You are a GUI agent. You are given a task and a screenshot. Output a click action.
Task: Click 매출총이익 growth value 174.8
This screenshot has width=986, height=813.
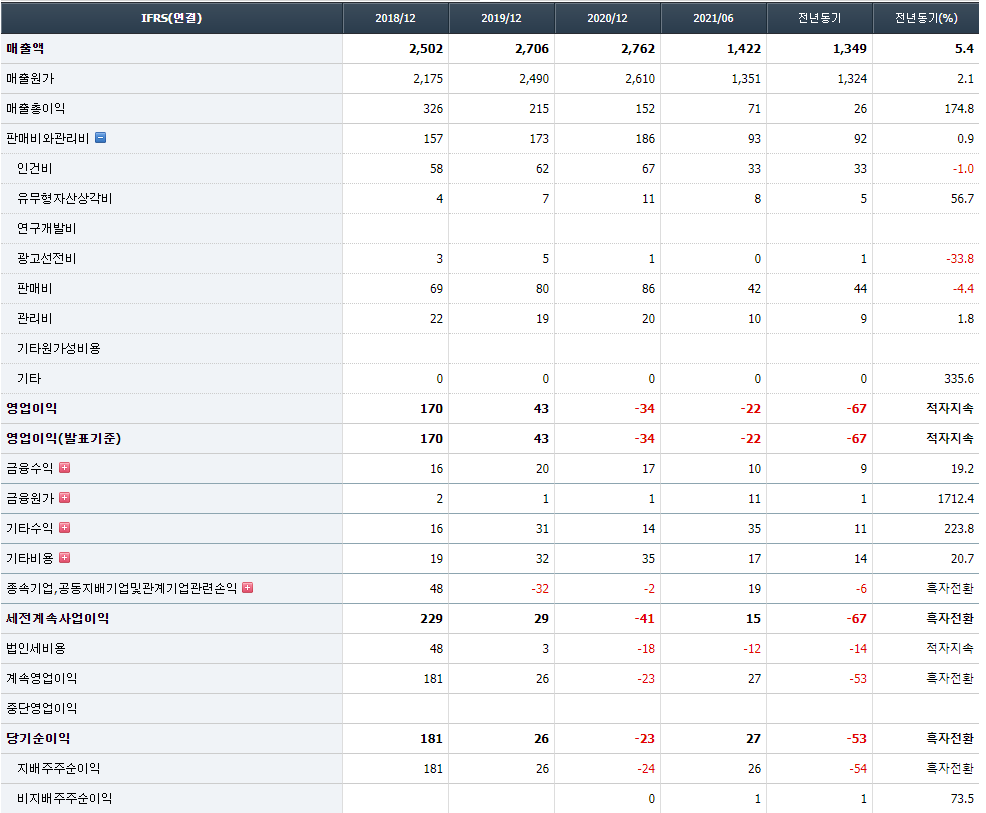pyautogui.click(x=959, y=109)
